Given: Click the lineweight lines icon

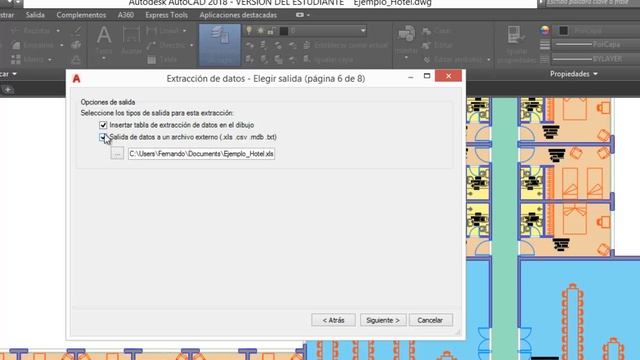Looking at the screenshot, I should (544, 44).
